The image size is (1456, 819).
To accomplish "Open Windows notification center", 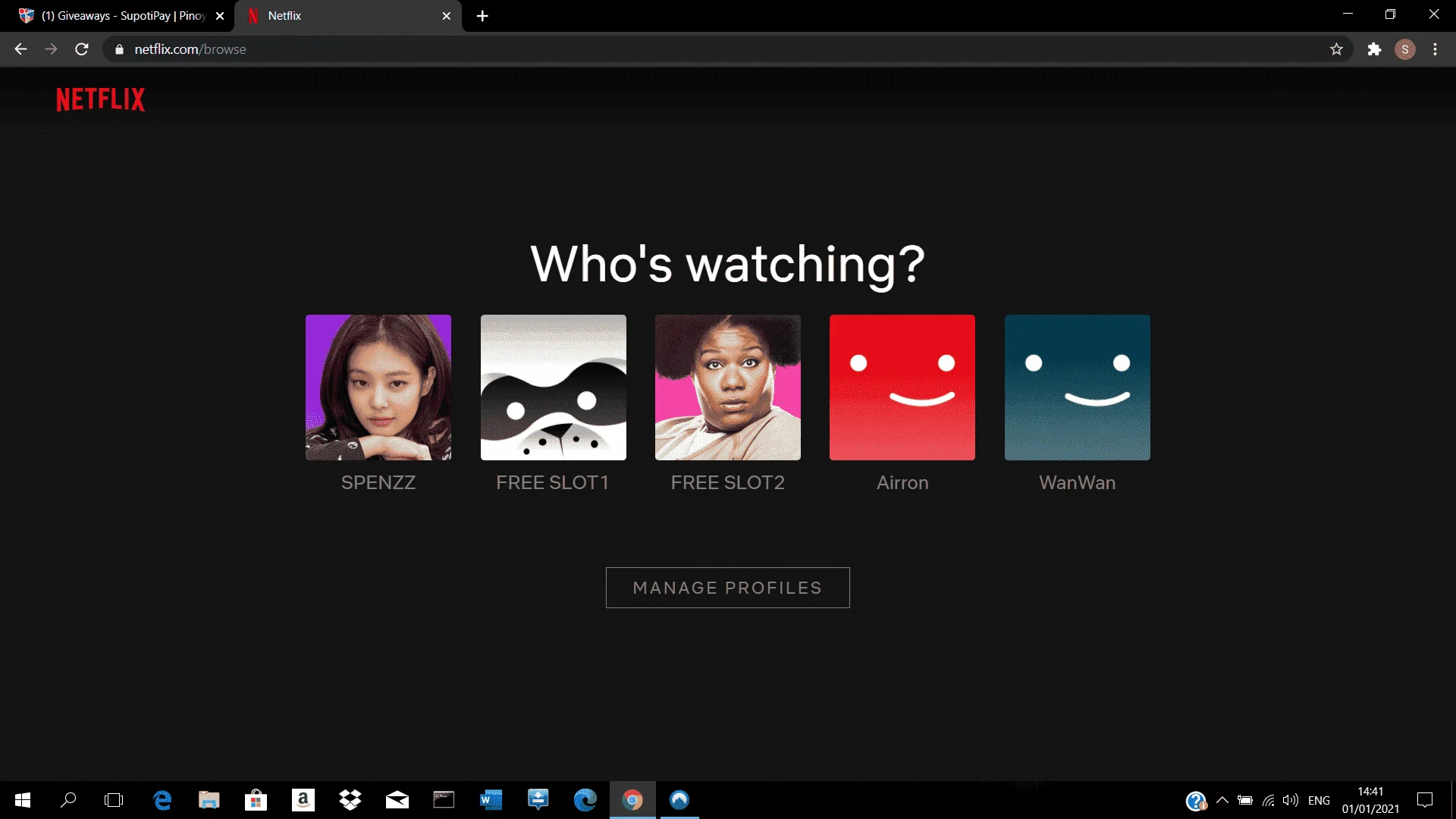I will click(1425, 800).
